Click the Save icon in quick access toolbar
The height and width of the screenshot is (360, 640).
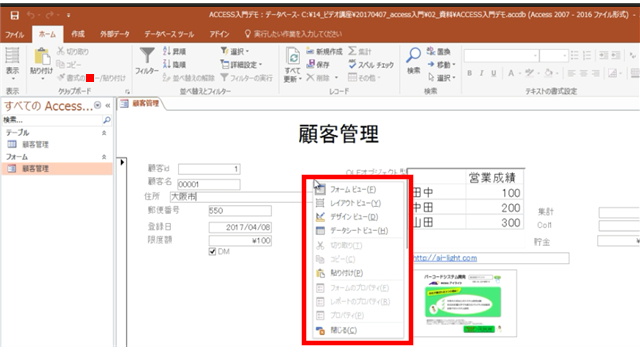14,16
